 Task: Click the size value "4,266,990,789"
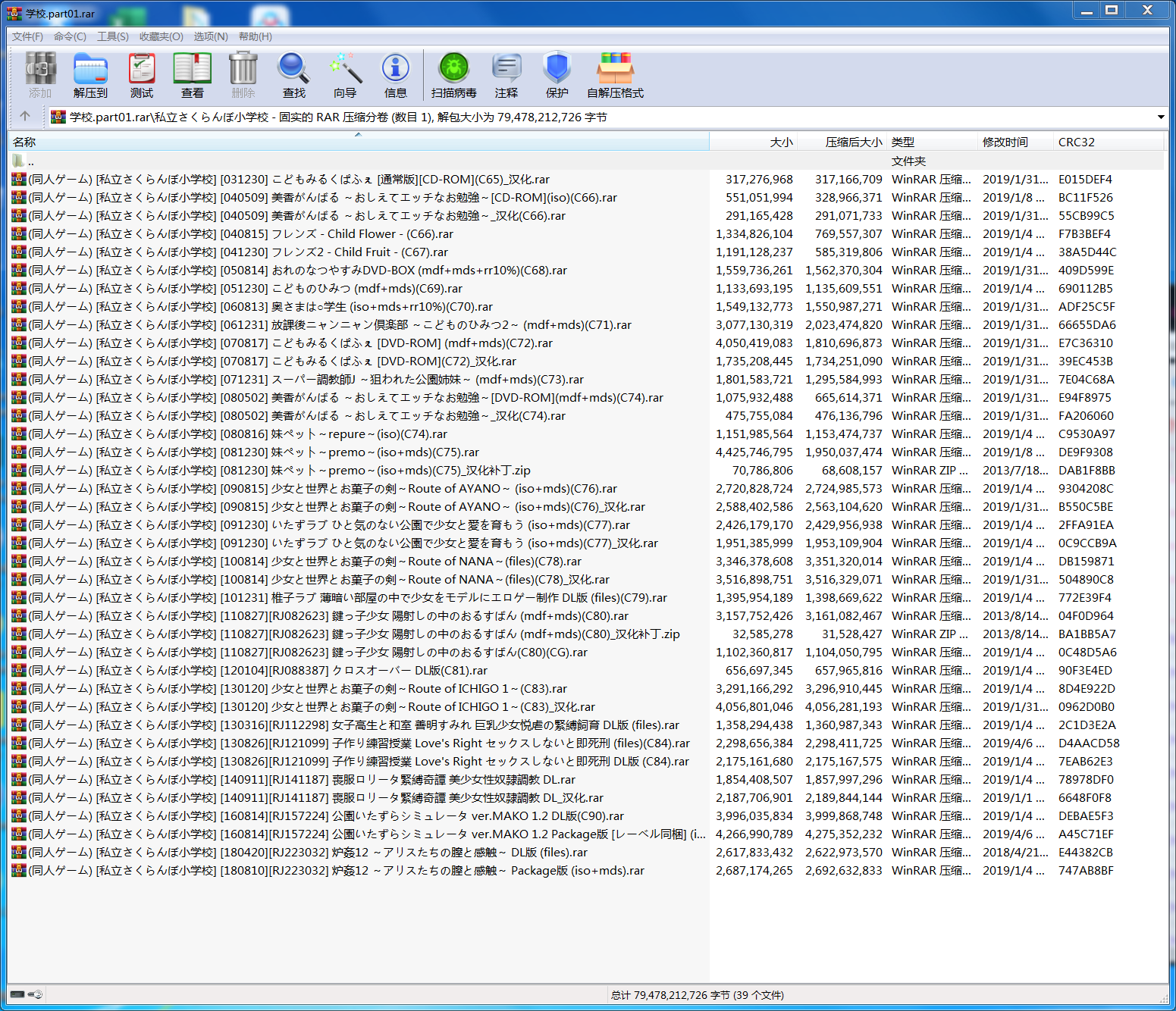[754, 834]
